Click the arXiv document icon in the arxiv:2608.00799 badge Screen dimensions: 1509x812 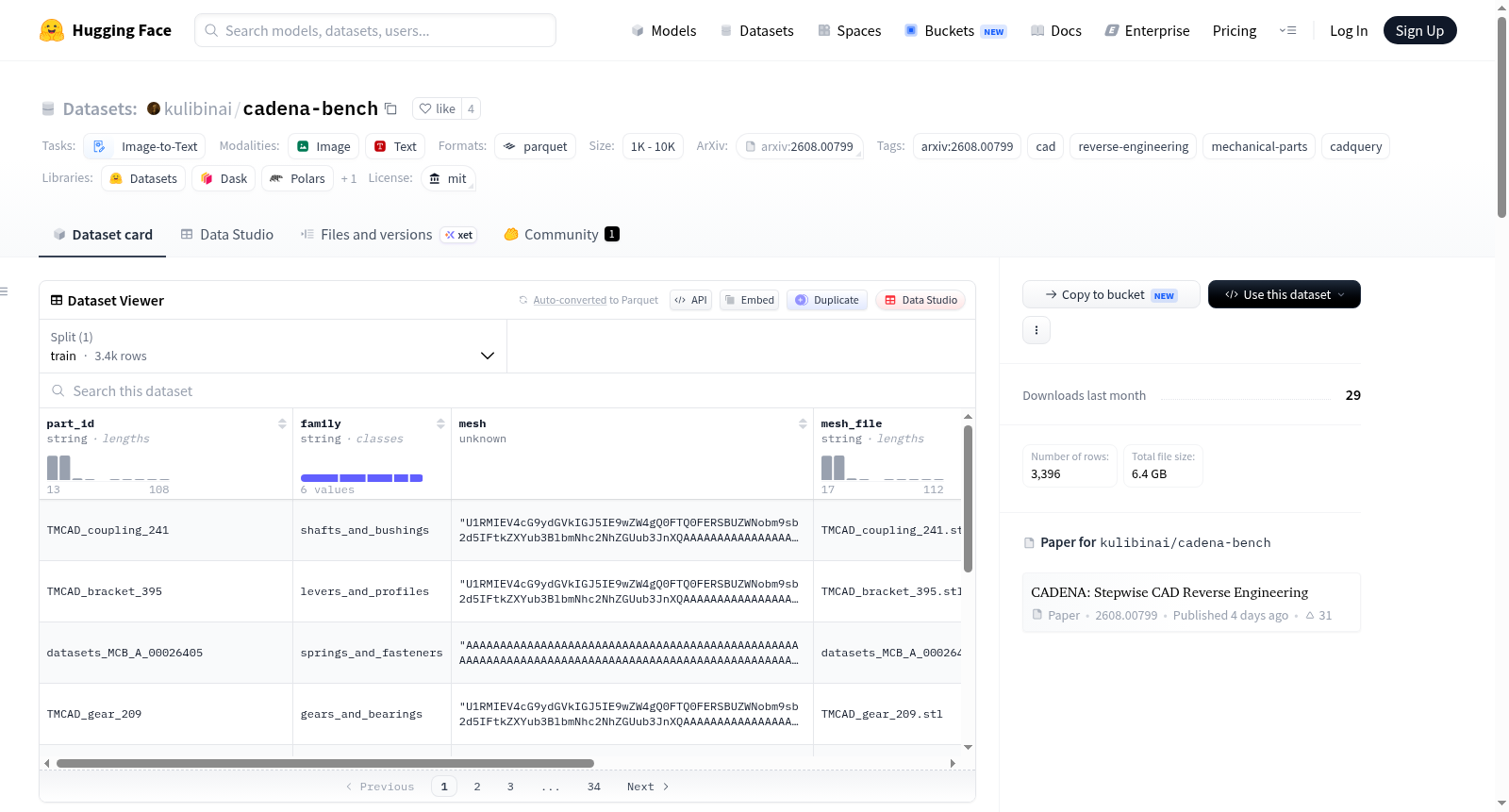click(x=751, y=146)
